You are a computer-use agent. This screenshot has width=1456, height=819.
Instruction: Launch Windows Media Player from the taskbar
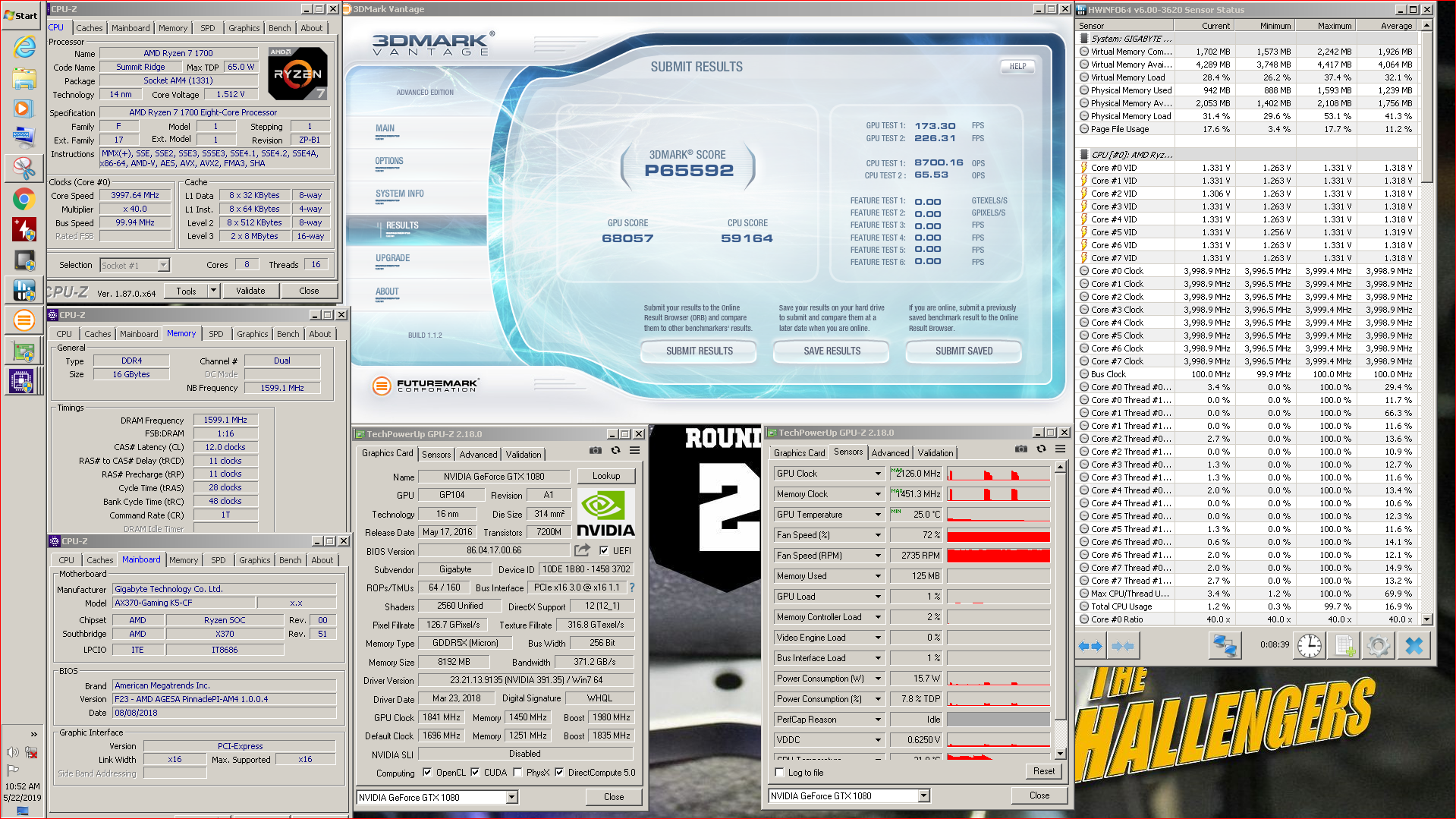[x=24, y=109]
